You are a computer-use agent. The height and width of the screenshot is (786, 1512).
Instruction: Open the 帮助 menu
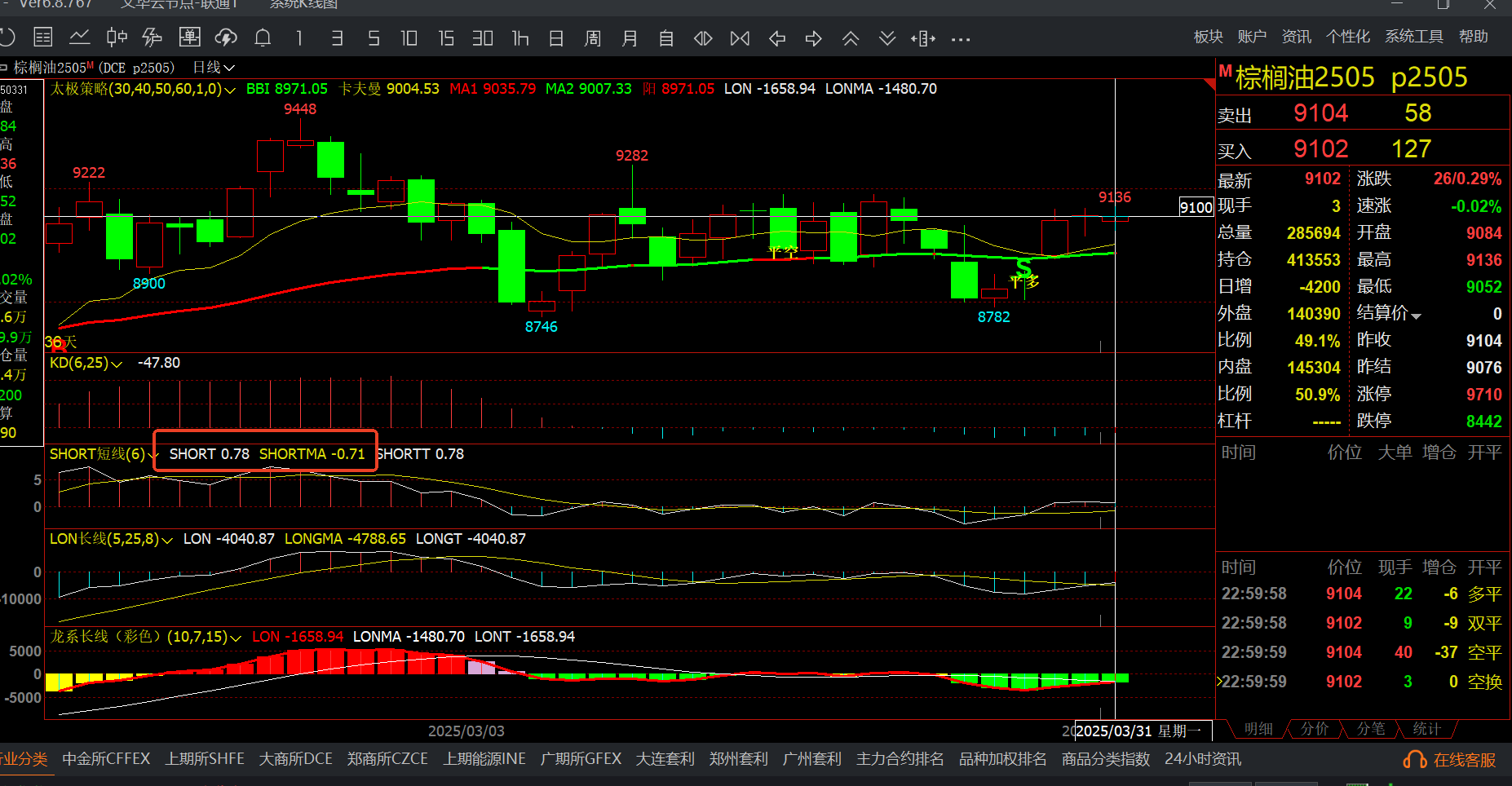pyautogui.click(x=1473, y=37)
